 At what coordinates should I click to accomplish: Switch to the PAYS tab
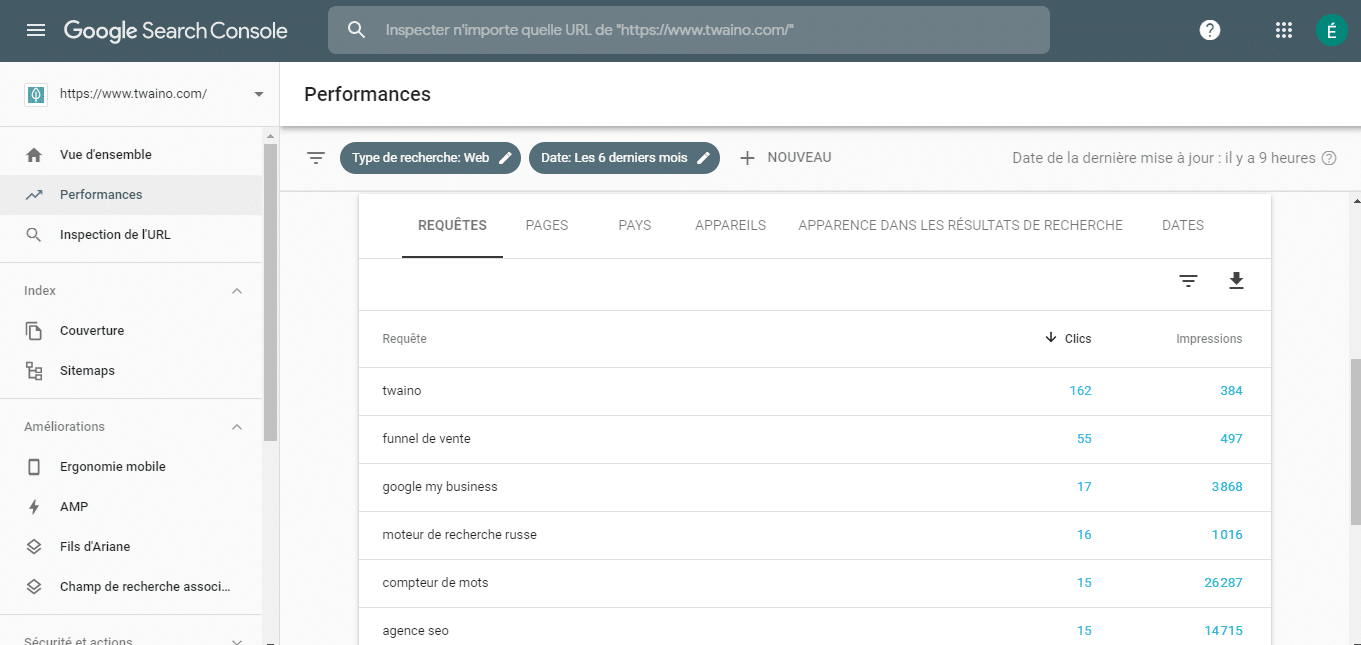[635, 226]
